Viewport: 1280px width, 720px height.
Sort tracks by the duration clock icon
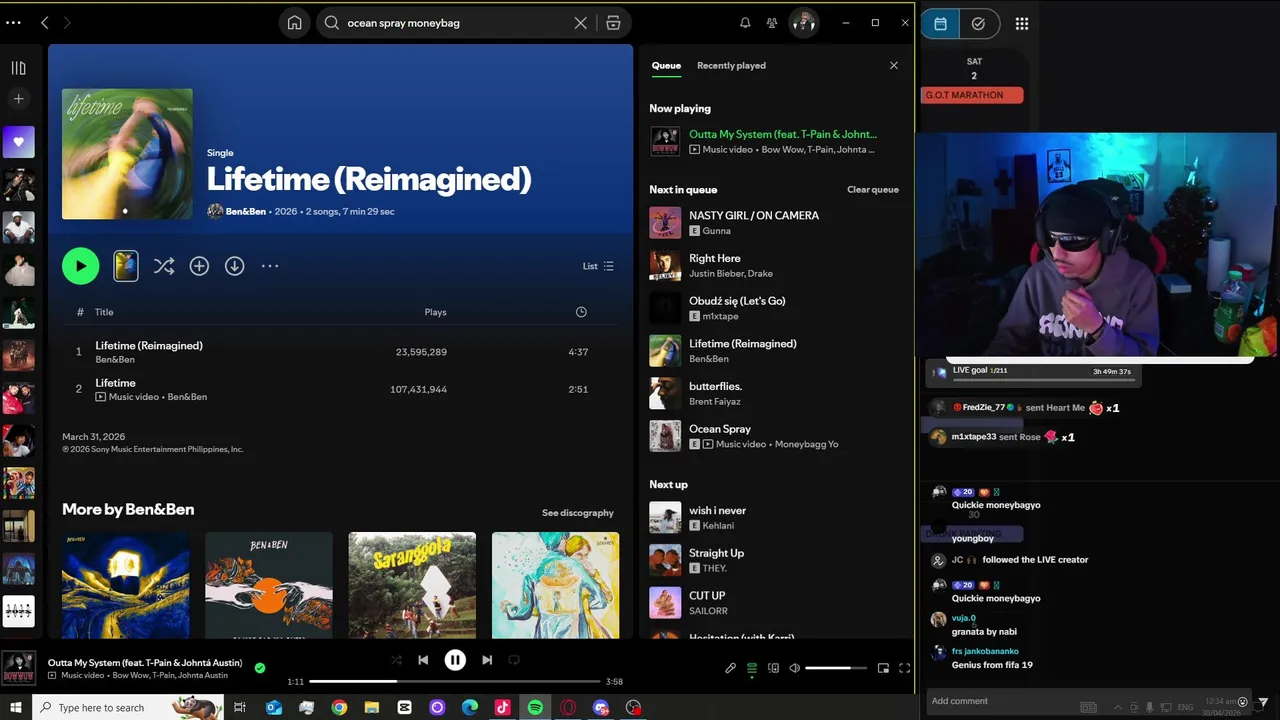tap(581, 312)
